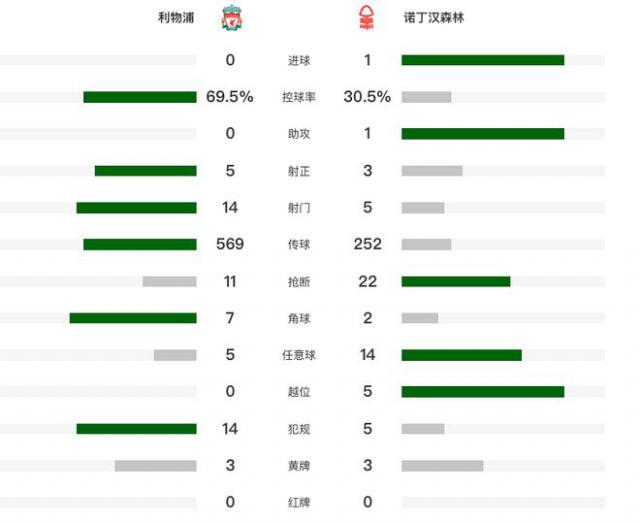Click Liverpool's 69.5% possession bar
This screenshot has height=523, width=640.
139,97
